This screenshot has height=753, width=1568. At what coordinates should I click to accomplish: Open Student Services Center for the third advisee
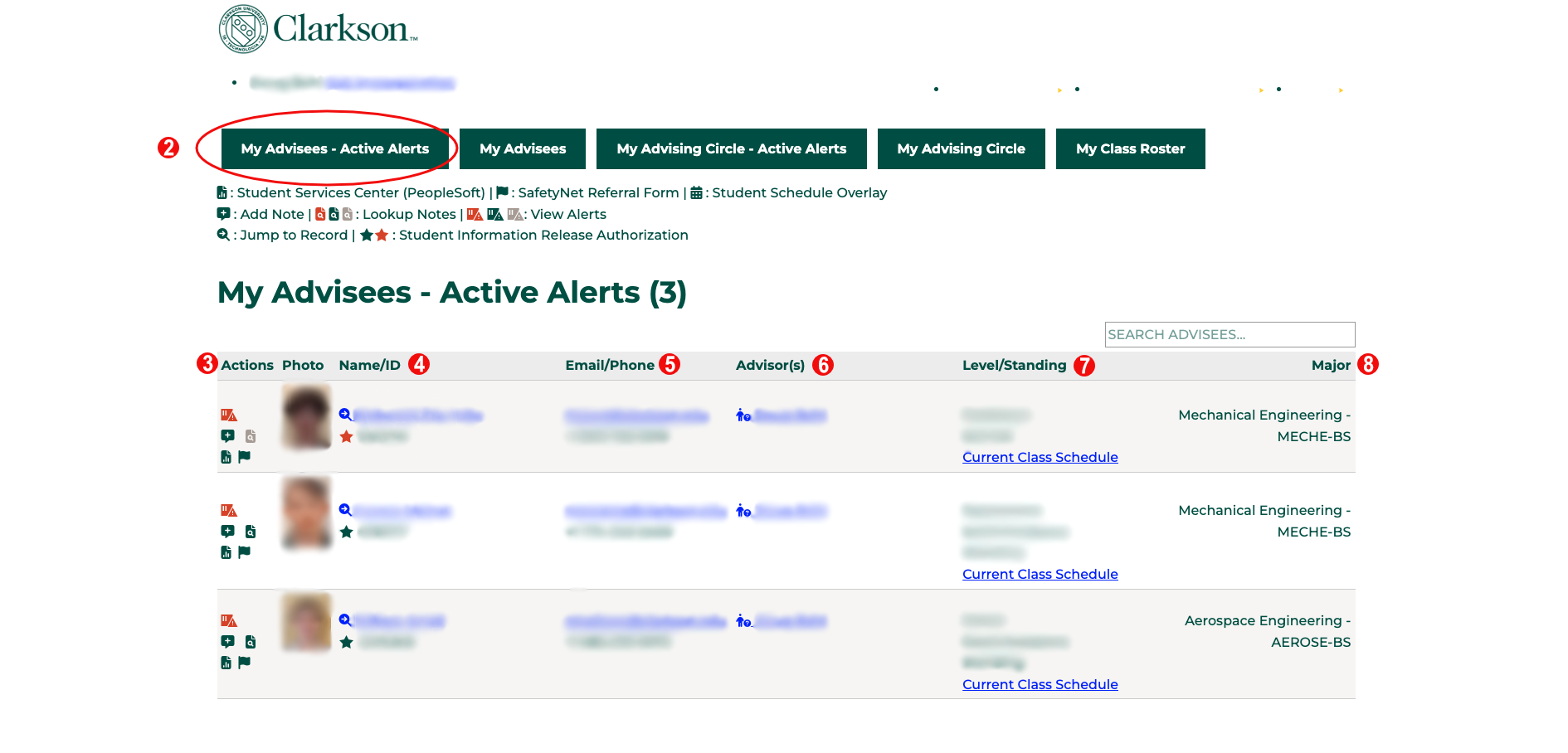point(226,662)
